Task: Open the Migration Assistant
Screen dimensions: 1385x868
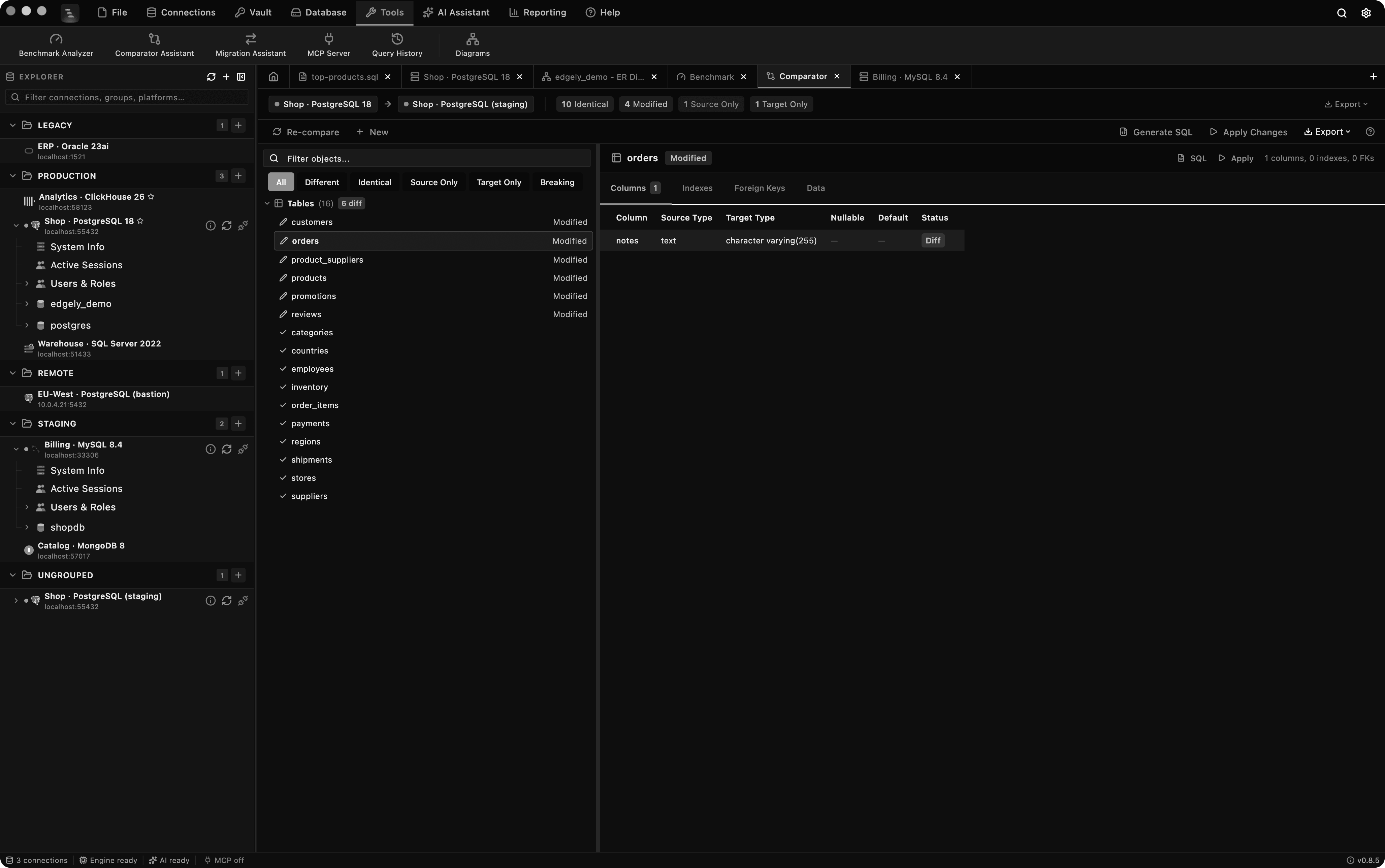Action: 250,45
